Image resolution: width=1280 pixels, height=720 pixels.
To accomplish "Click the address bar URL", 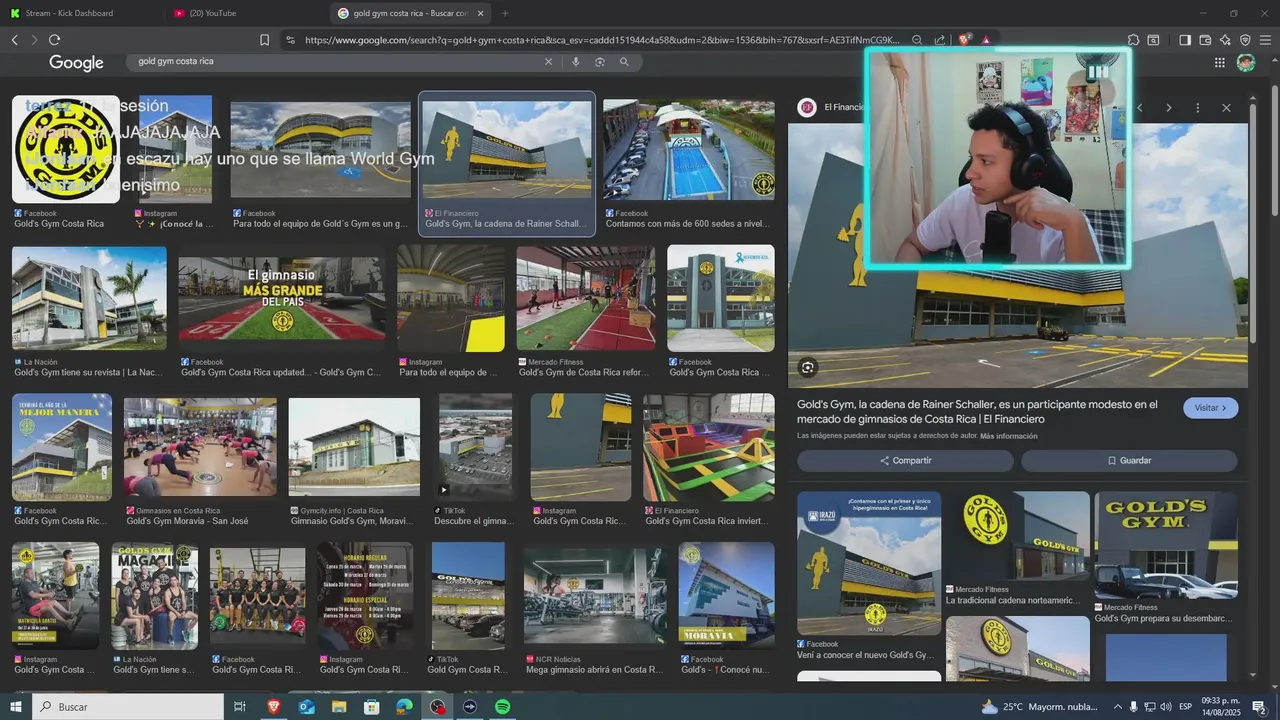I will click(x=601, y=40).
